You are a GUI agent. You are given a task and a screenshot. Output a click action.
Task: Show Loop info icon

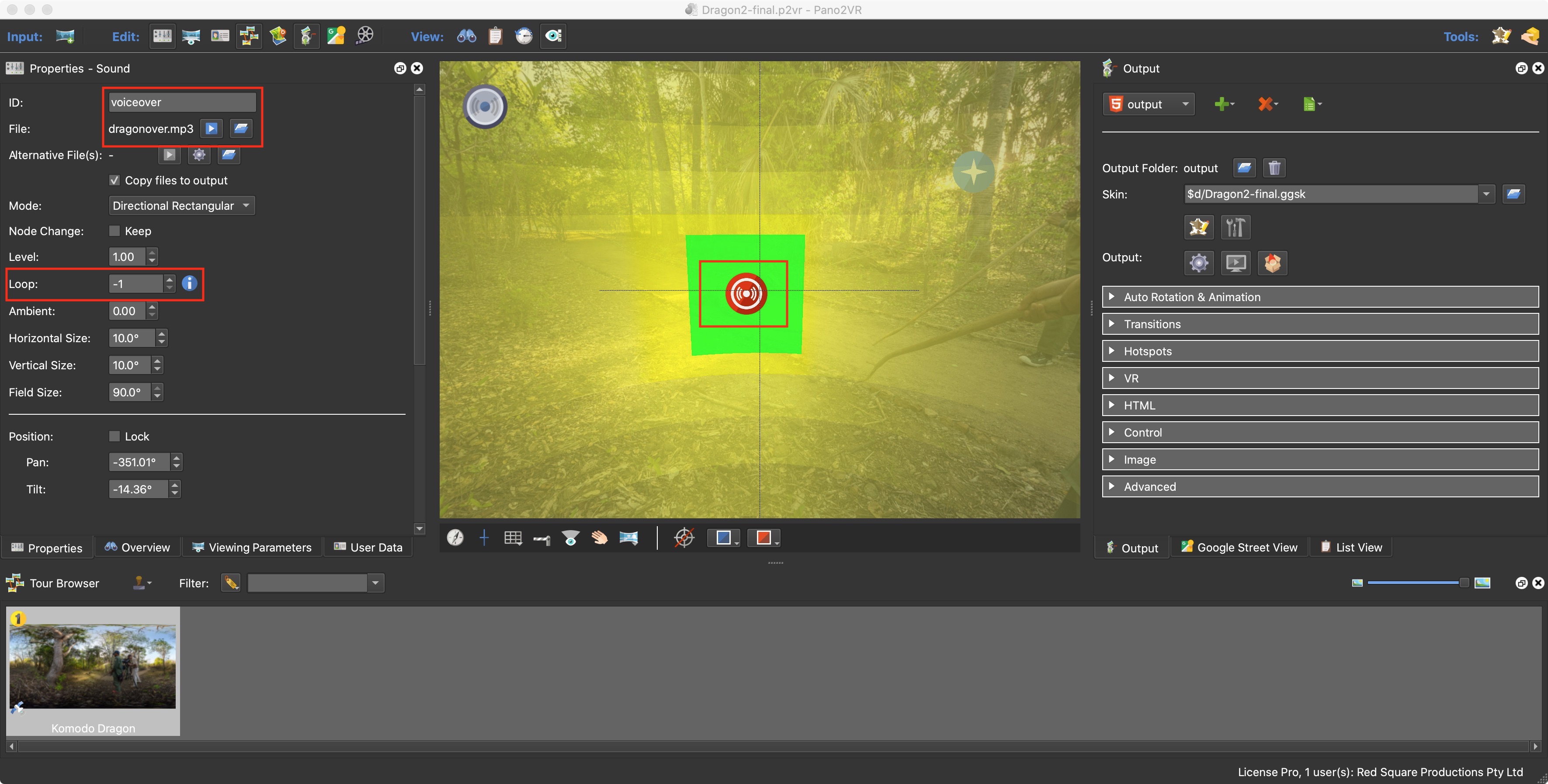189,284
